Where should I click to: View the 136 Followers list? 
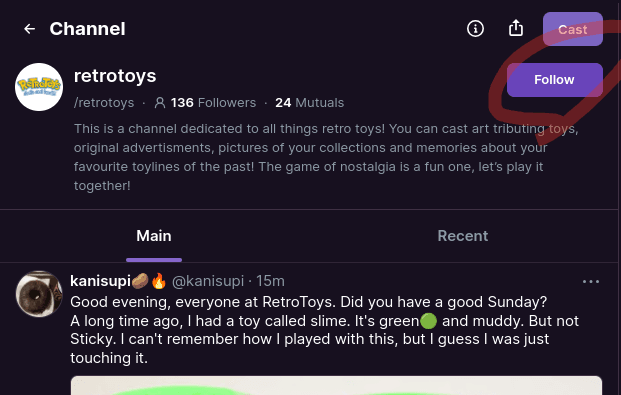(x=213, y=103)
